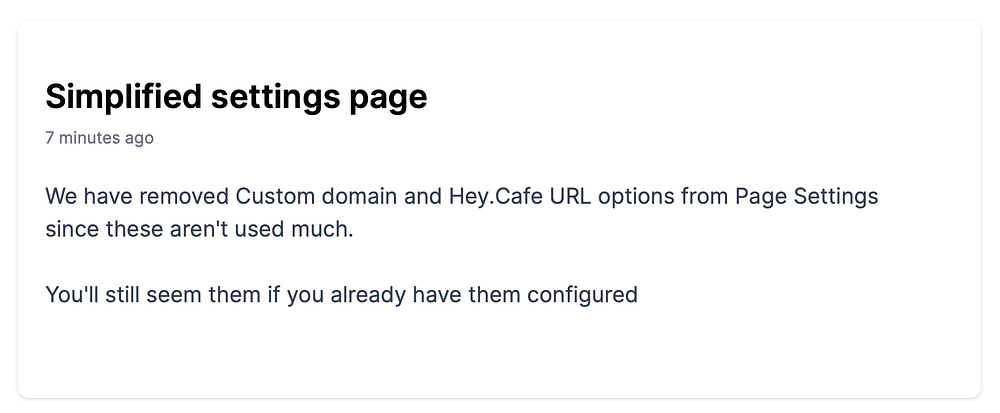
Task: Click the You'll still seem them sentence
Action: point(341,295)
